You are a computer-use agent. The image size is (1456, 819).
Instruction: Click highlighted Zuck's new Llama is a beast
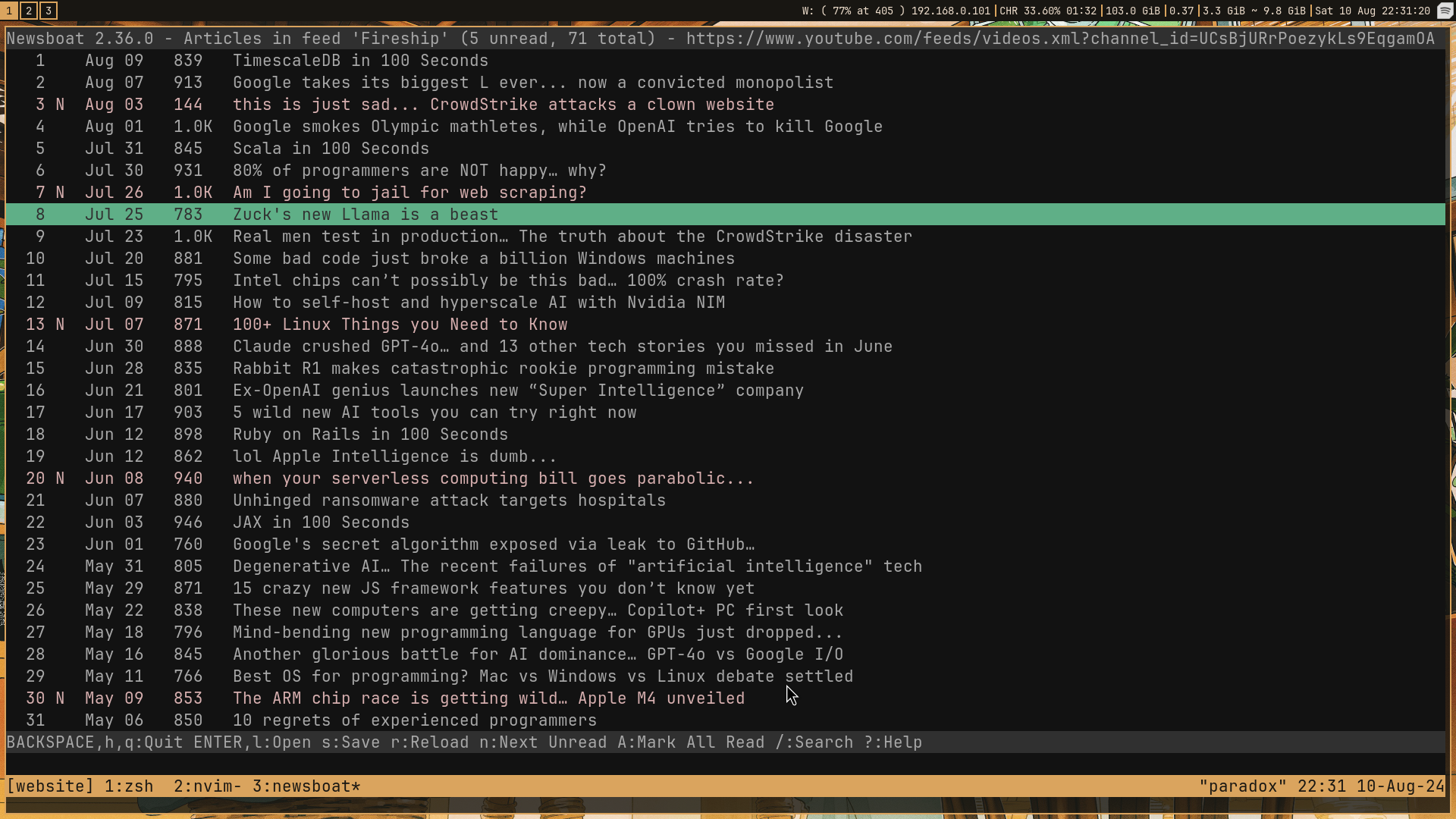tap(725, 215)
